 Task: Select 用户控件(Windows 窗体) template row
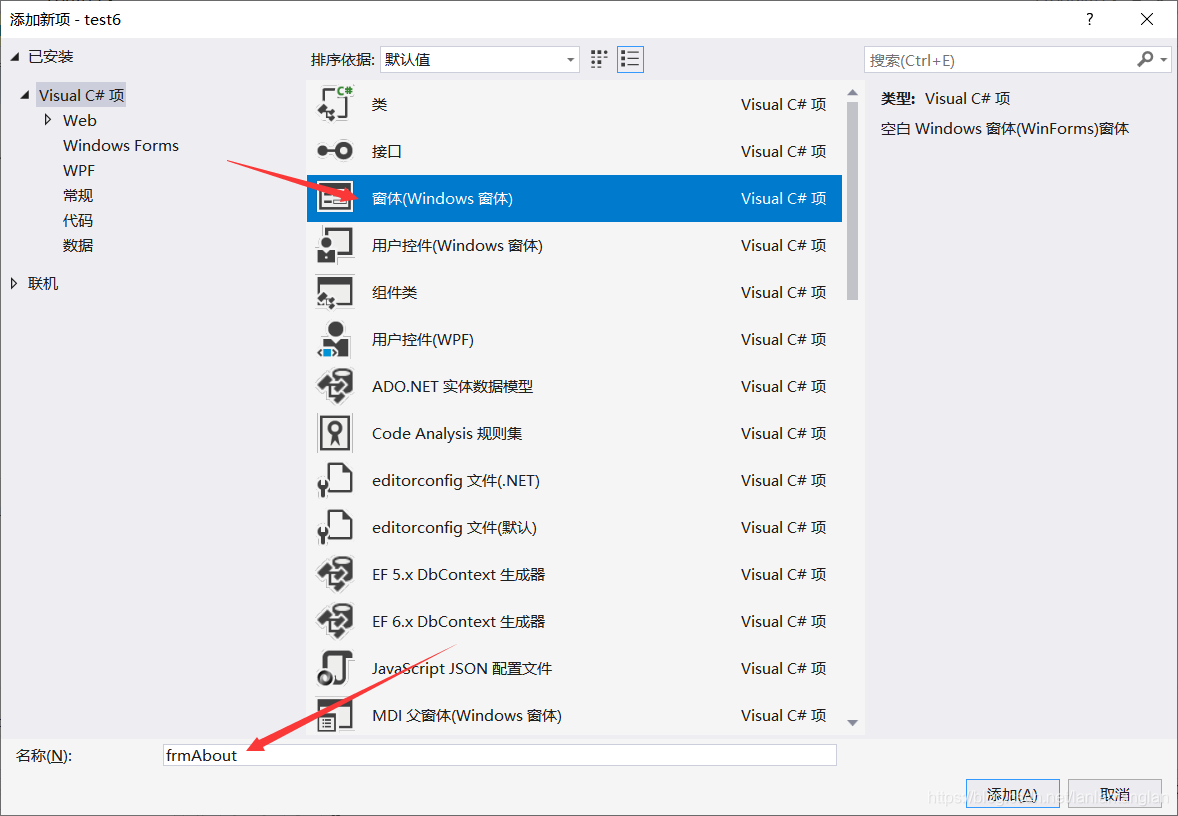pos(574,246)
